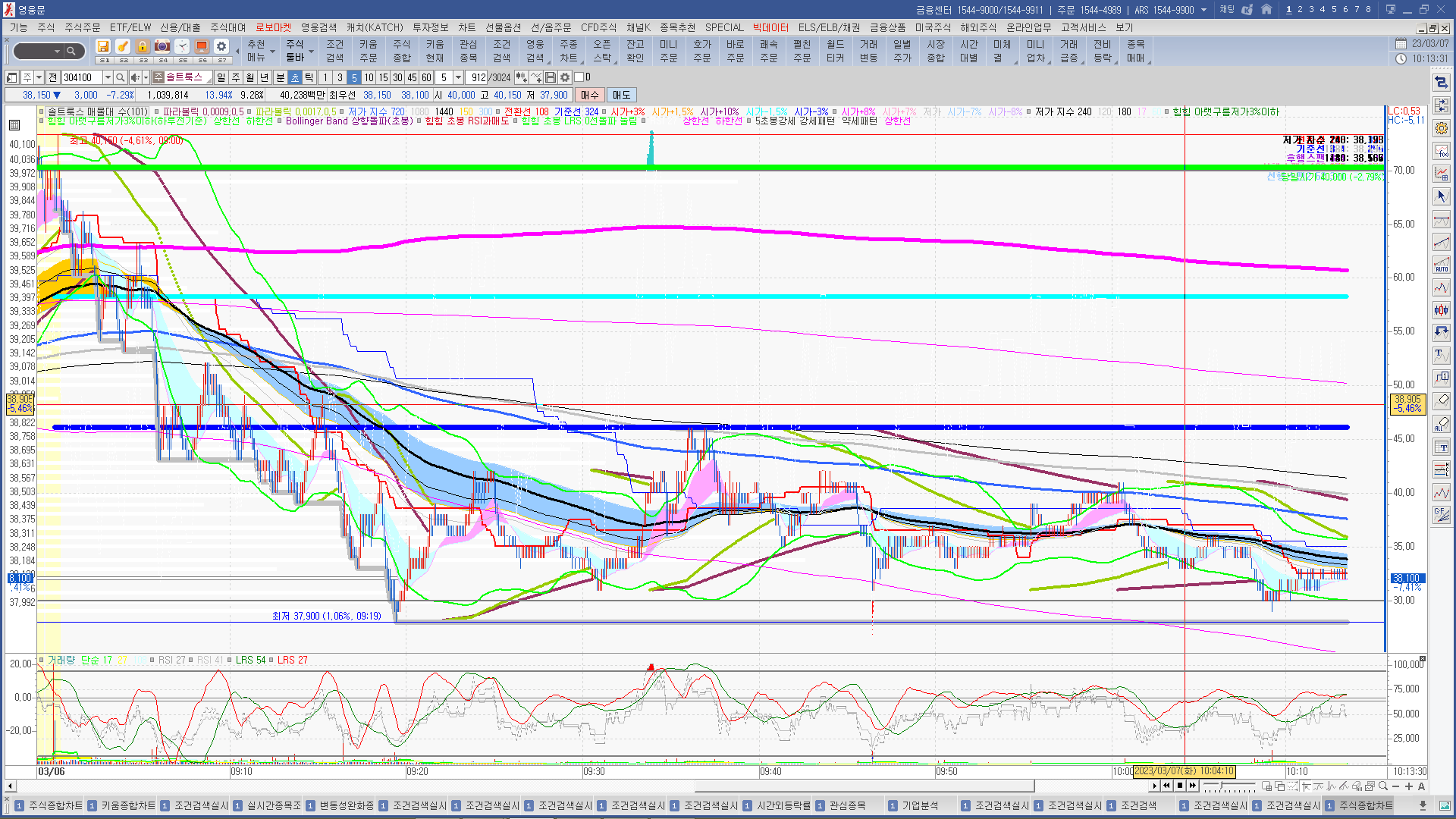Expand the 추천메뉴 dropdown arrow
The height and width of the screenshot is (819, 1456).
(272, 52)
